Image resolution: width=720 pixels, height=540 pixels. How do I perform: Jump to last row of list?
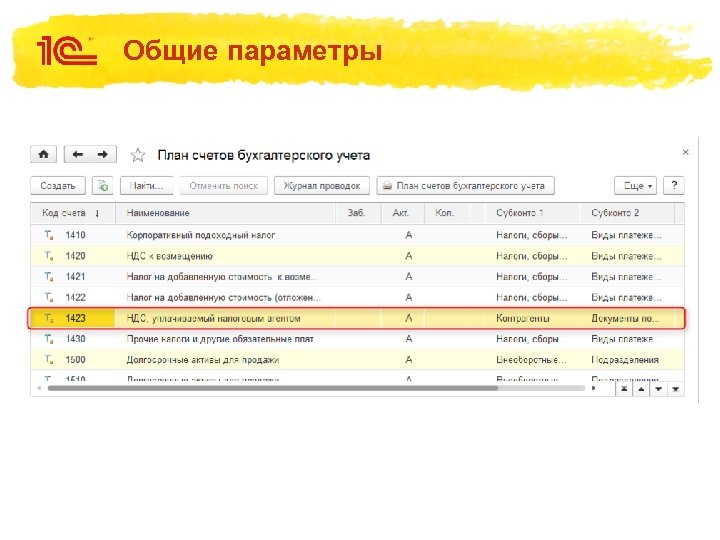pos(675,389)
